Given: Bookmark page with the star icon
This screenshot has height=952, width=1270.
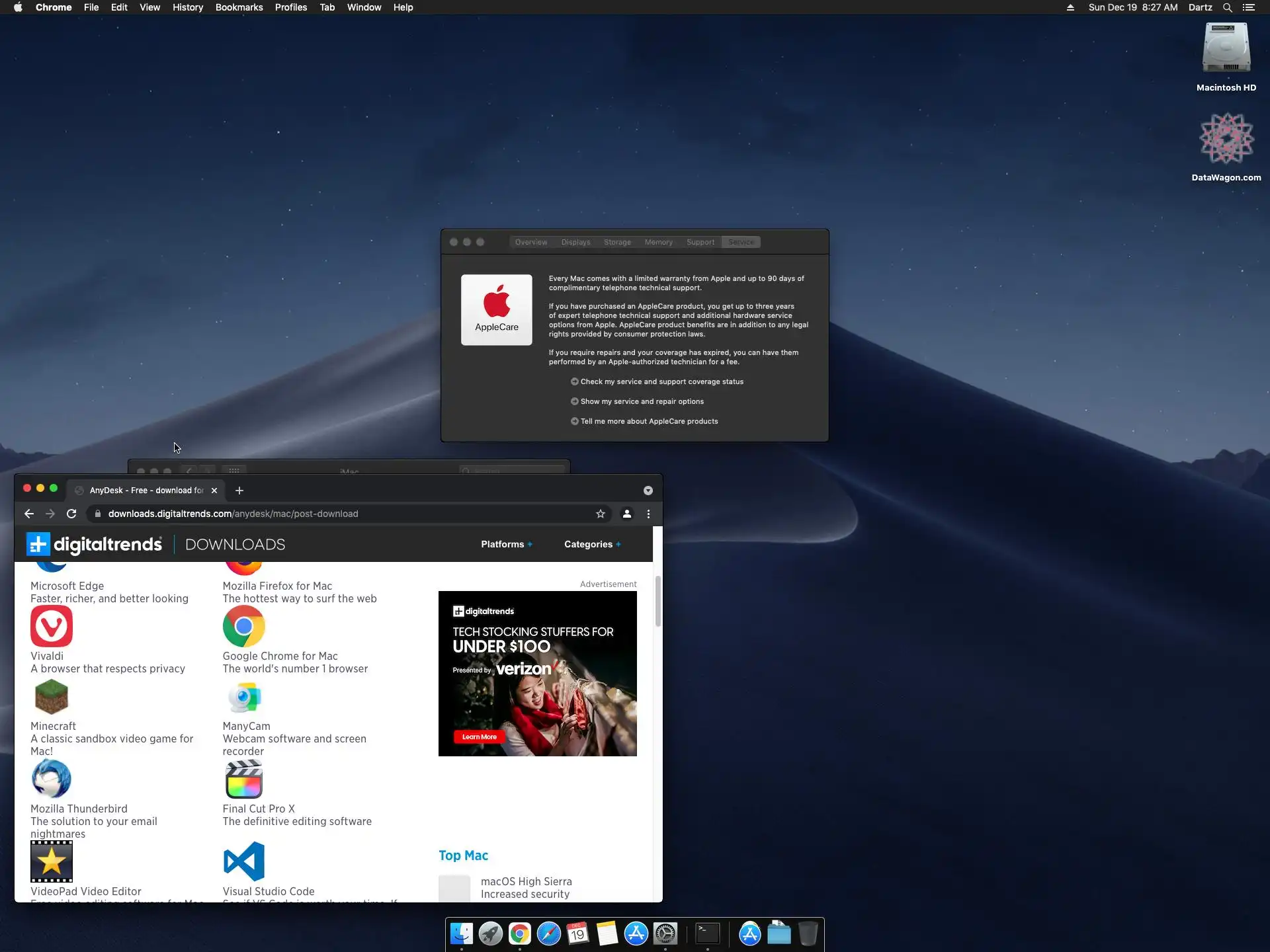Looking at the screenshot, I should [600, 514].
